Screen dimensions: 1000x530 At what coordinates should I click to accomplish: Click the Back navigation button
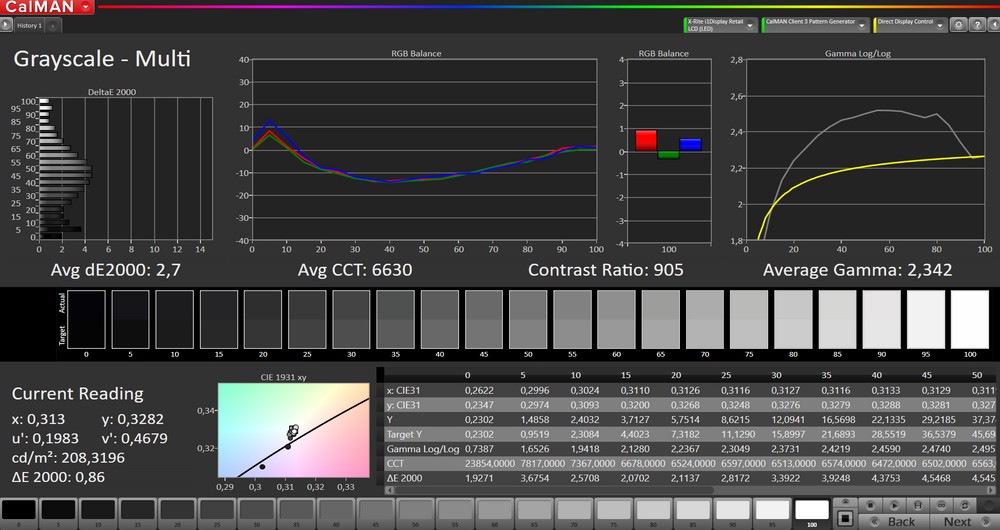[901, 521]
